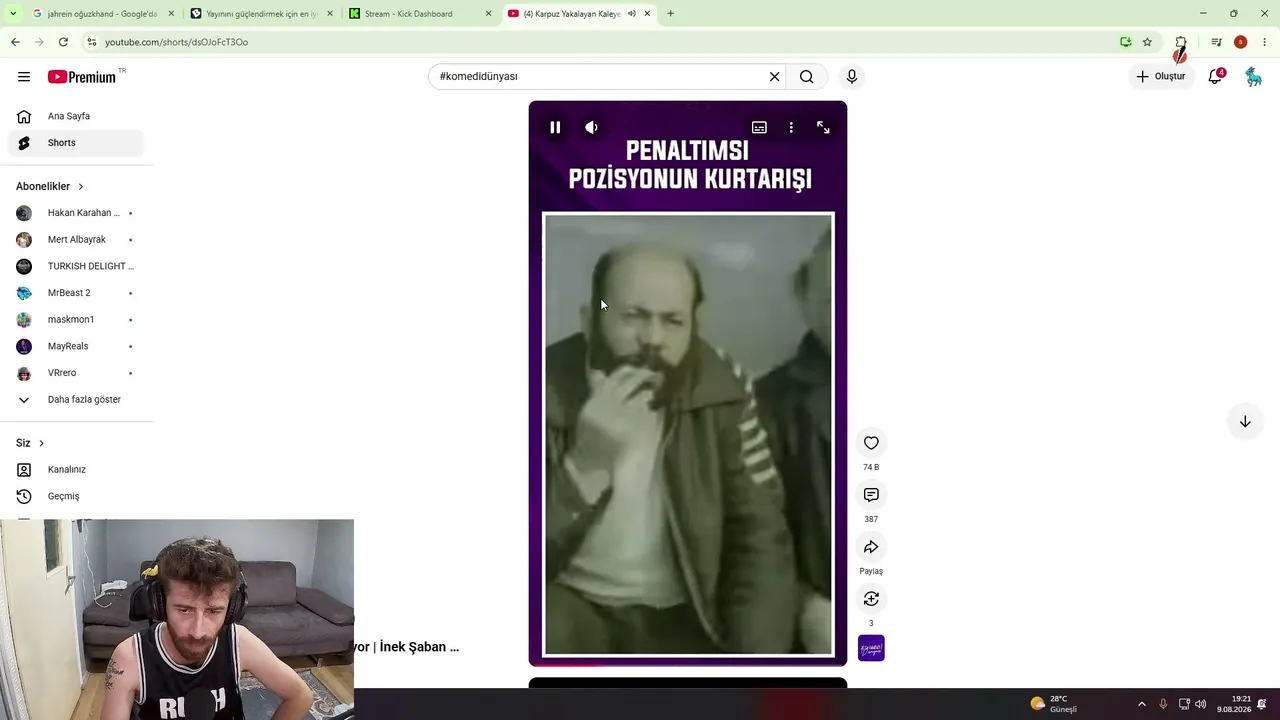Like the Short with the heart icon
This screenshot has height=720, width=1280.
click(871, 443)
